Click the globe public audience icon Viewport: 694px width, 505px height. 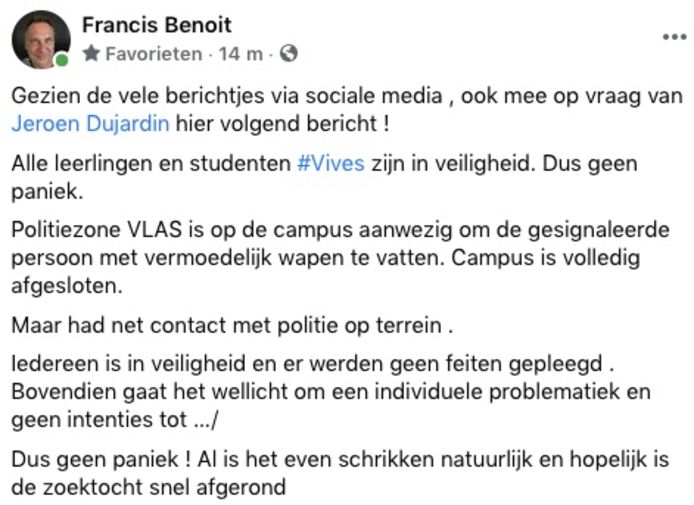pyautogui.click(x=289, y=54)
